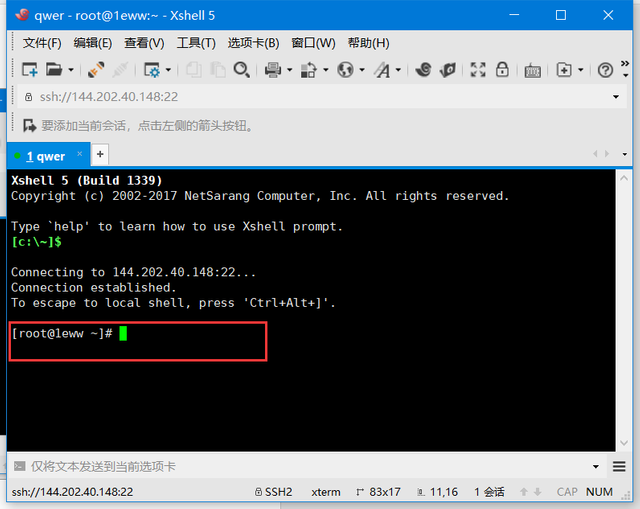Open the 查看(V) menu
Viewport: 640px width, 509px height.
coord(144,43)
